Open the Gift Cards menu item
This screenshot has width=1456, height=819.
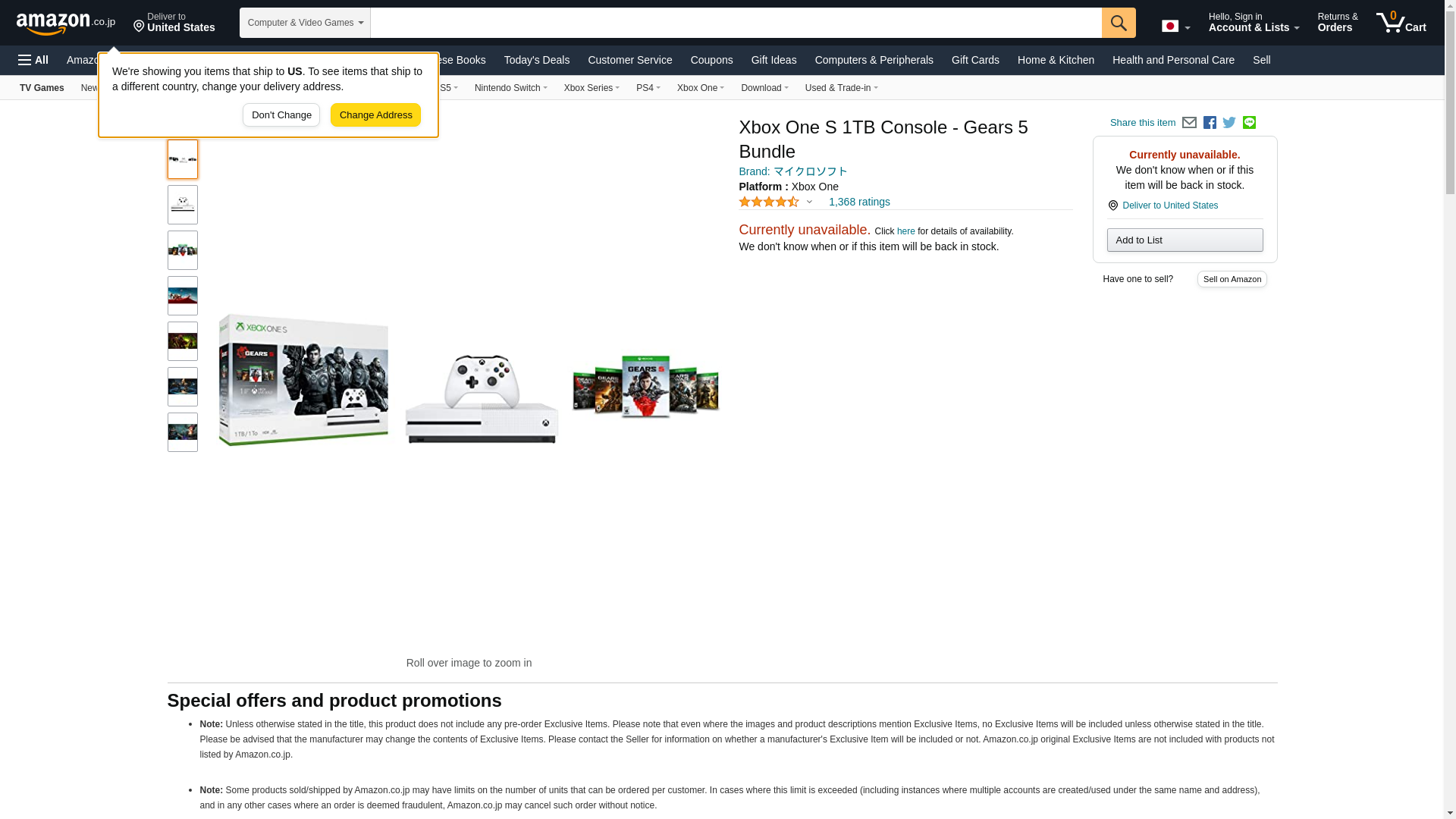[975, 60]
